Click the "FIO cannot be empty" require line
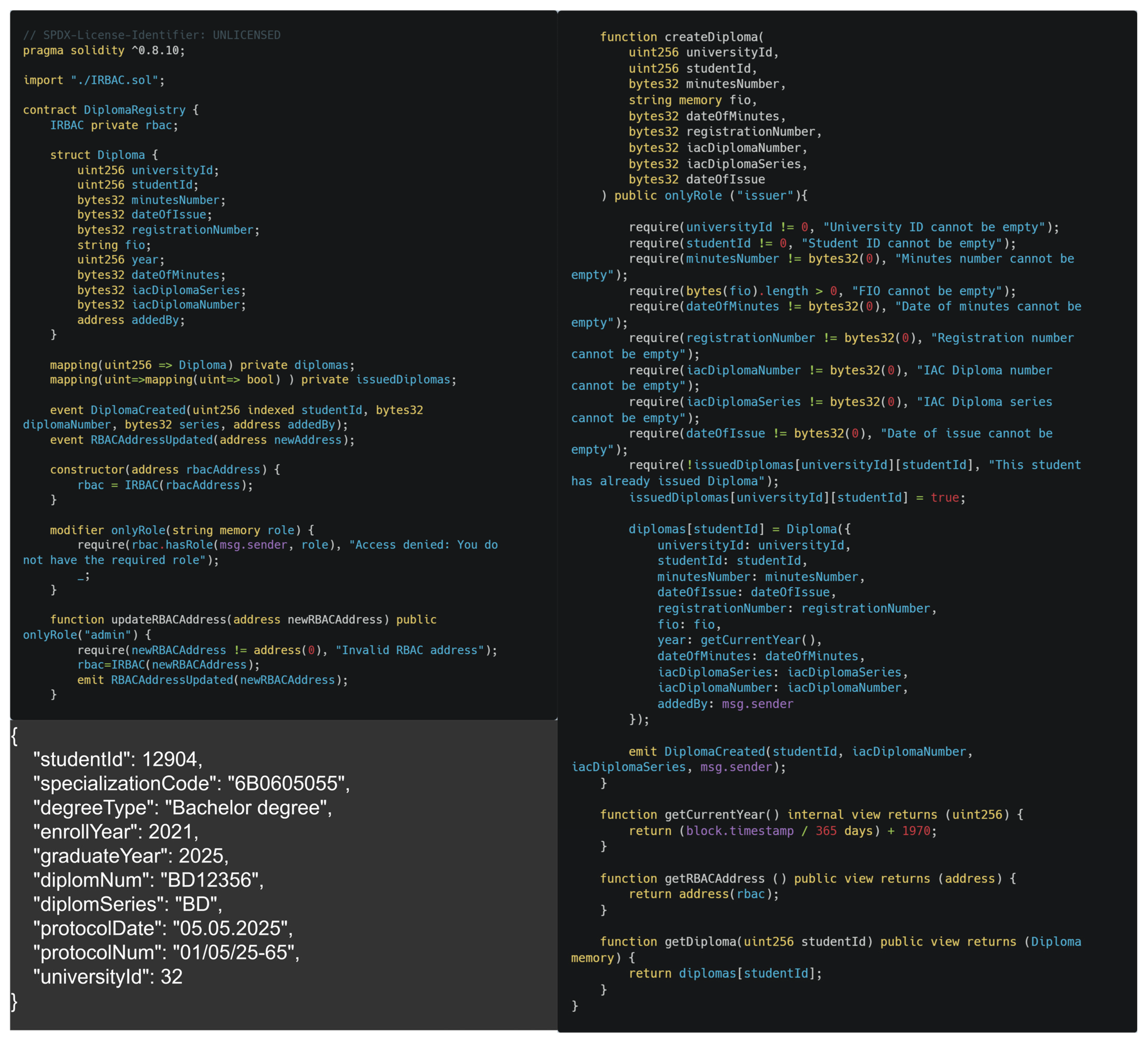 point(822,291)
